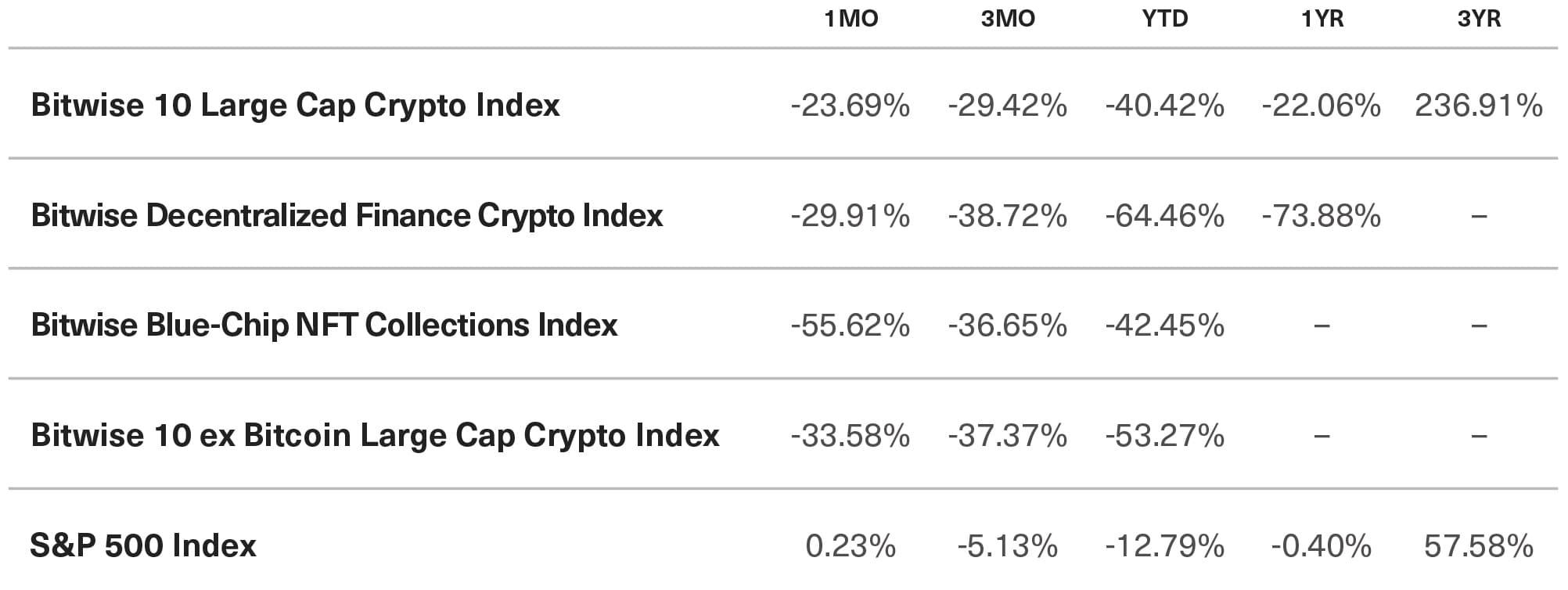Screen dimensions: 1568x590
Task: Open Bitwise 10 Large Cap Crypto Index
Action: (295, 106)
